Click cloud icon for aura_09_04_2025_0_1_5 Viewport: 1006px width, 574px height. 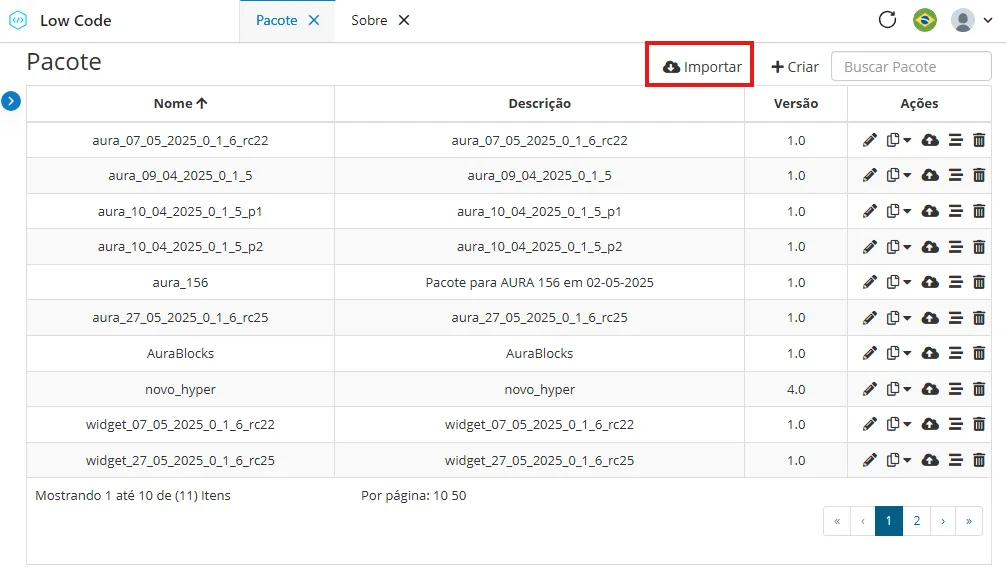tap(930, 175)
